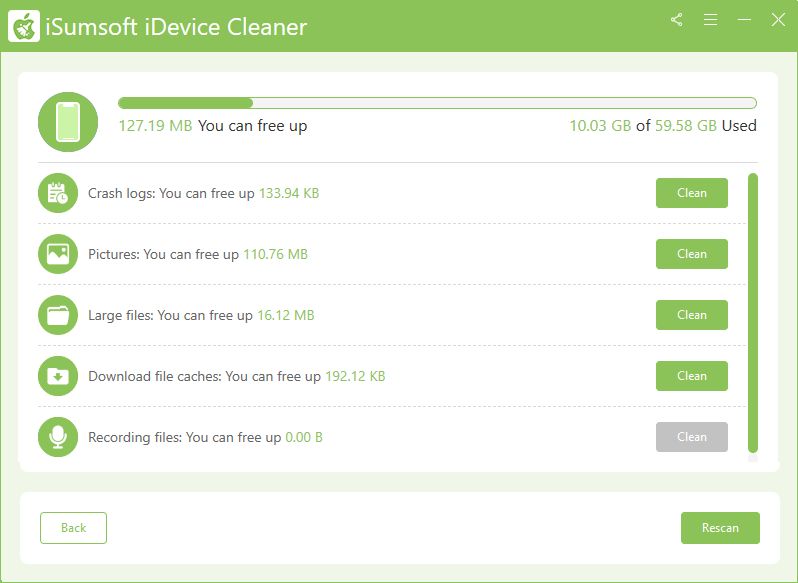Select the 192.12 KB download caches size
798x583 pixels.
tap(355, 376)
